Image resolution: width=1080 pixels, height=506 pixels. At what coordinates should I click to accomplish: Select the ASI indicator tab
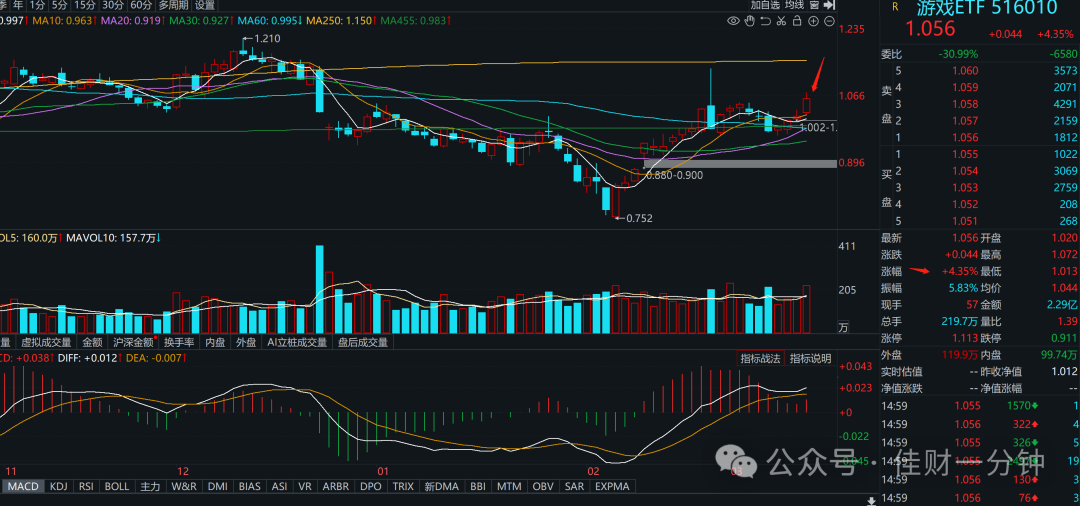point(280,486)
